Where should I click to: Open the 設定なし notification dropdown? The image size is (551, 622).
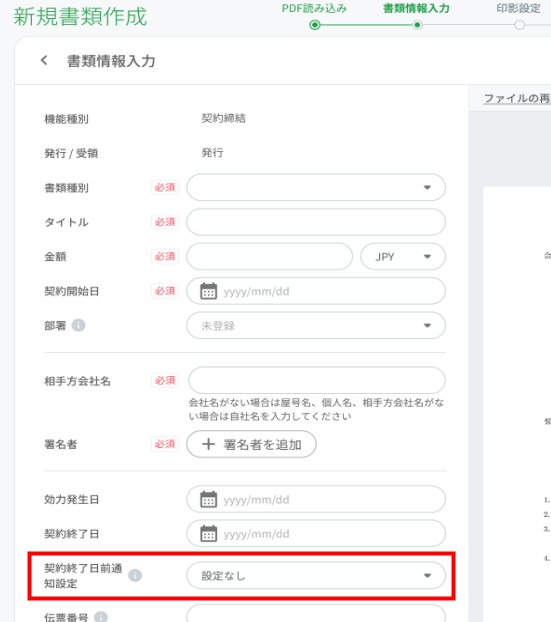click(316, 575)
